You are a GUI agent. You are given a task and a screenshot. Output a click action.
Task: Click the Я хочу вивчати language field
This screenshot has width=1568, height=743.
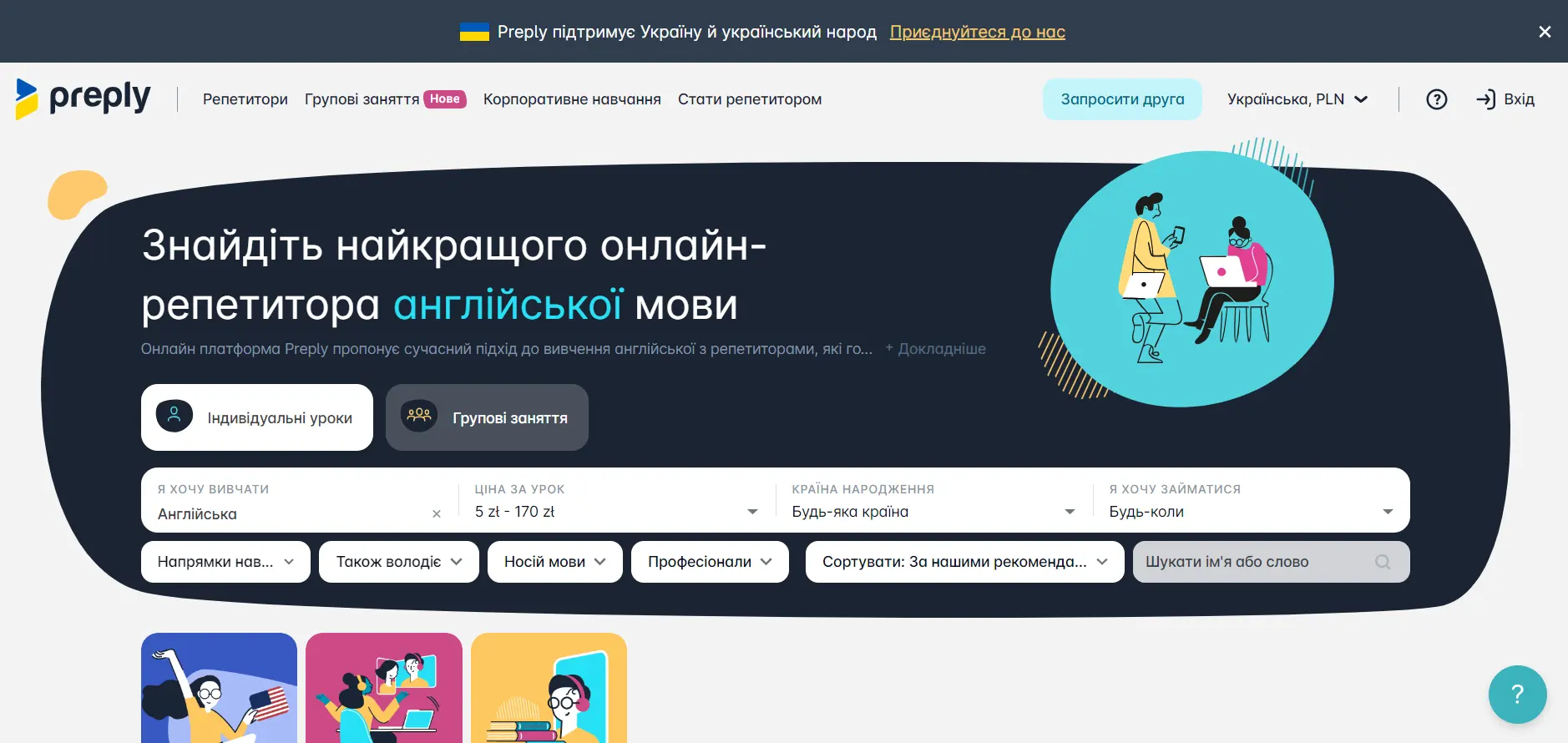click(300, 501)
